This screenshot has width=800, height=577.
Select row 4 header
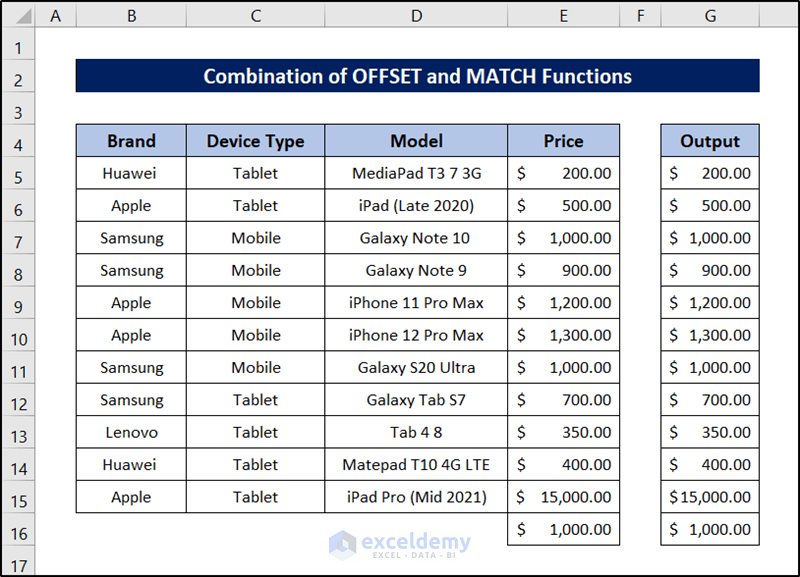coord(20,141)
